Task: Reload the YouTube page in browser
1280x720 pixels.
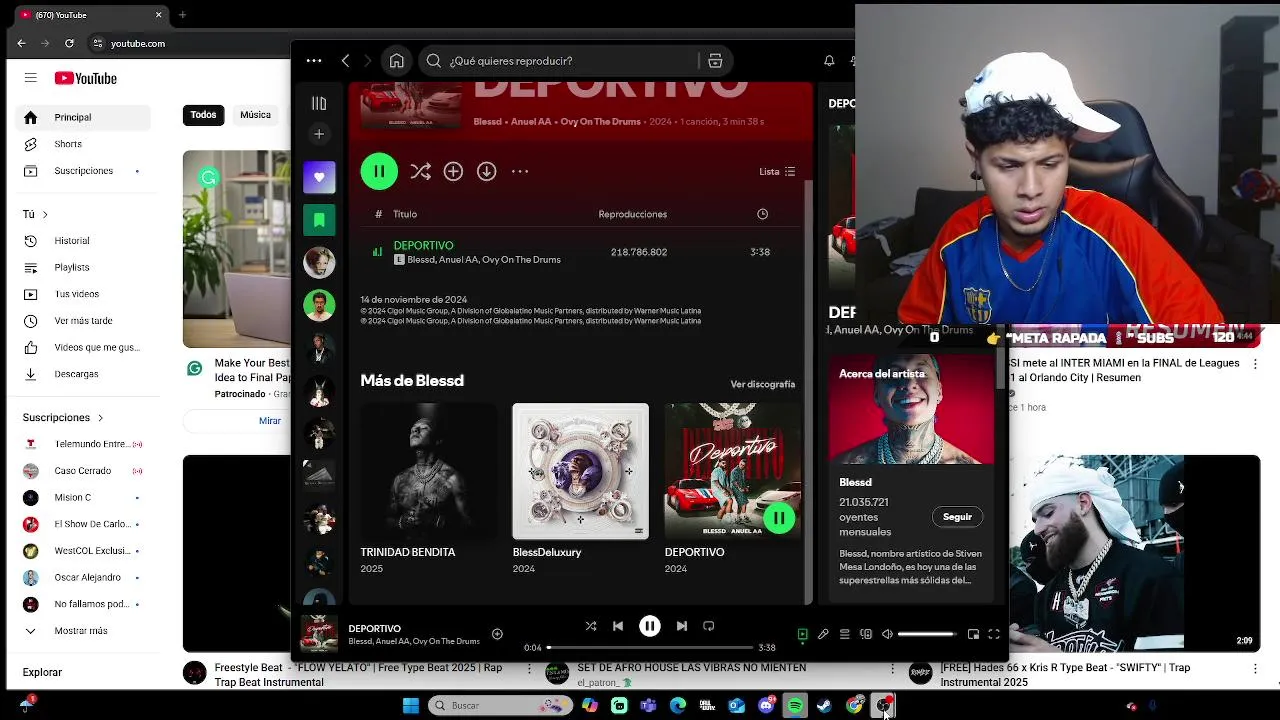Action: [69, 43]
